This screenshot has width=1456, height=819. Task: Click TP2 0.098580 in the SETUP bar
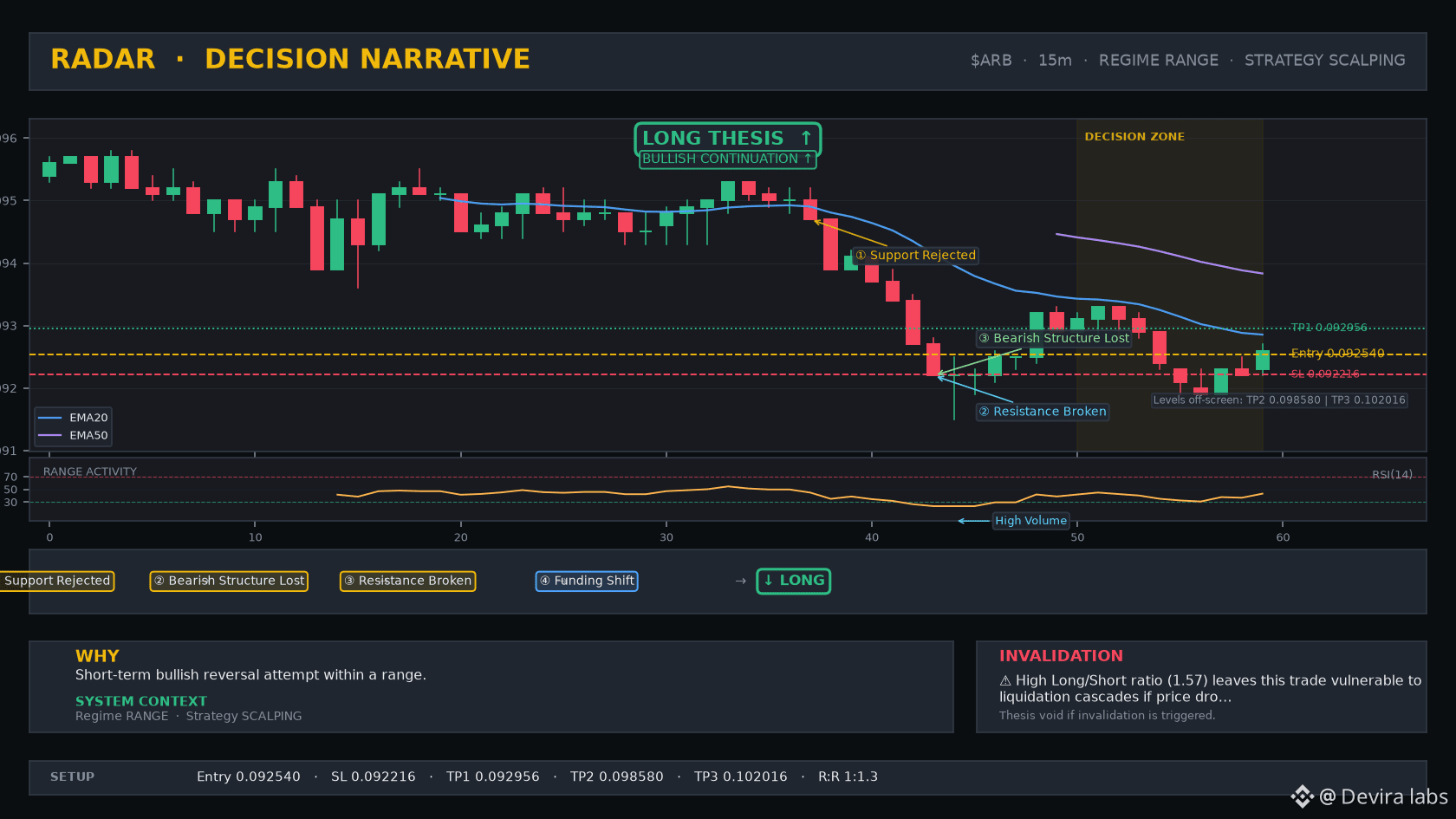(x=617, y=777)
